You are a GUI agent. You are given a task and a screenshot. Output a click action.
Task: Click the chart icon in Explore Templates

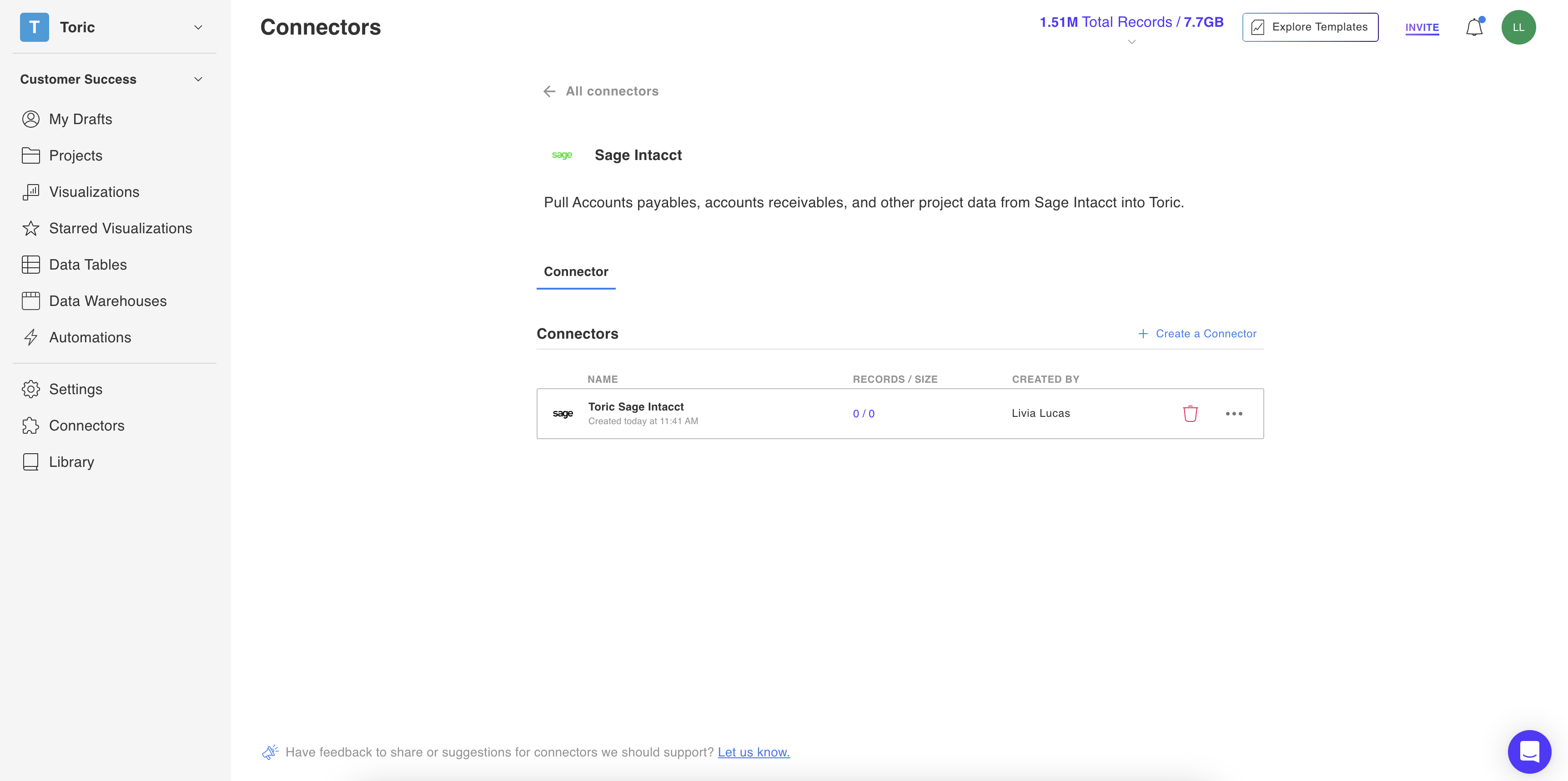coord(1257,27)
